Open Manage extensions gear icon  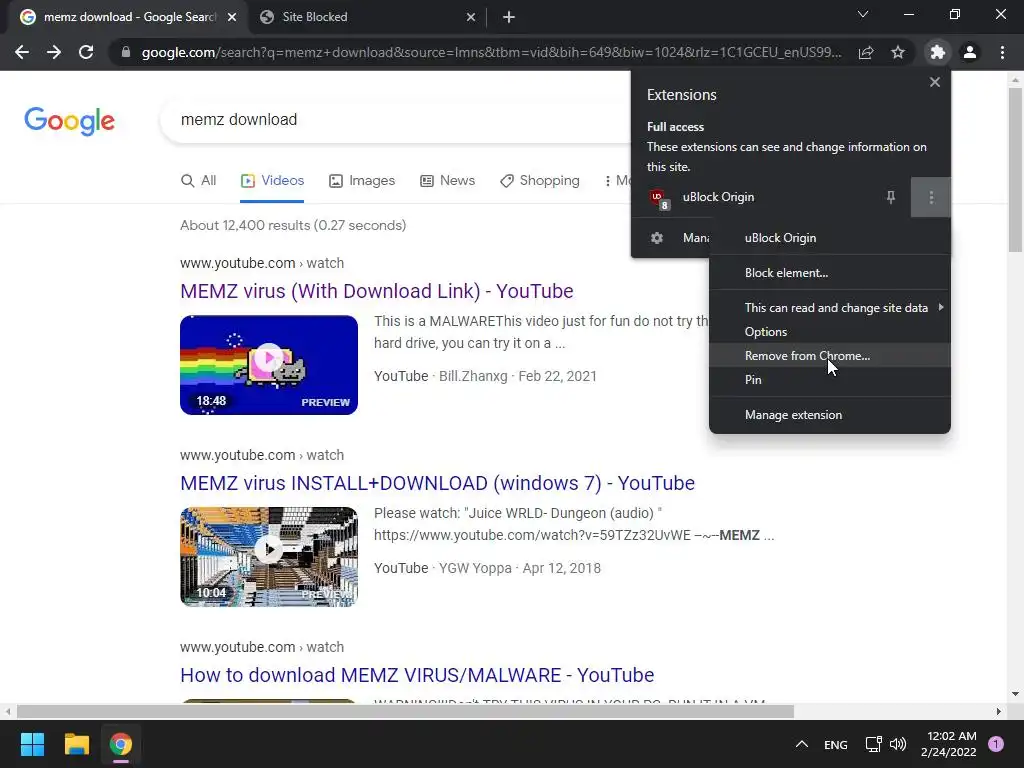(657, 238)
